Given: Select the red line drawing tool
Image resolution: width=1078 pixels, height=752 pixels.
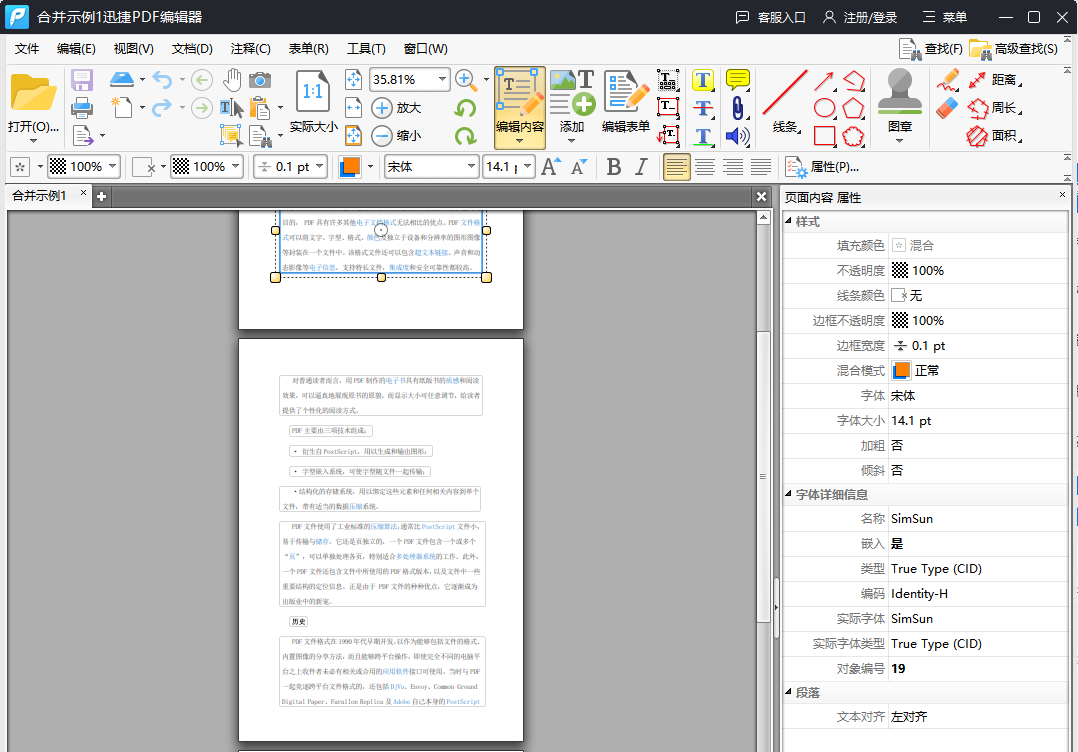Looking at the screenshot, I should [x=784, y=93].
